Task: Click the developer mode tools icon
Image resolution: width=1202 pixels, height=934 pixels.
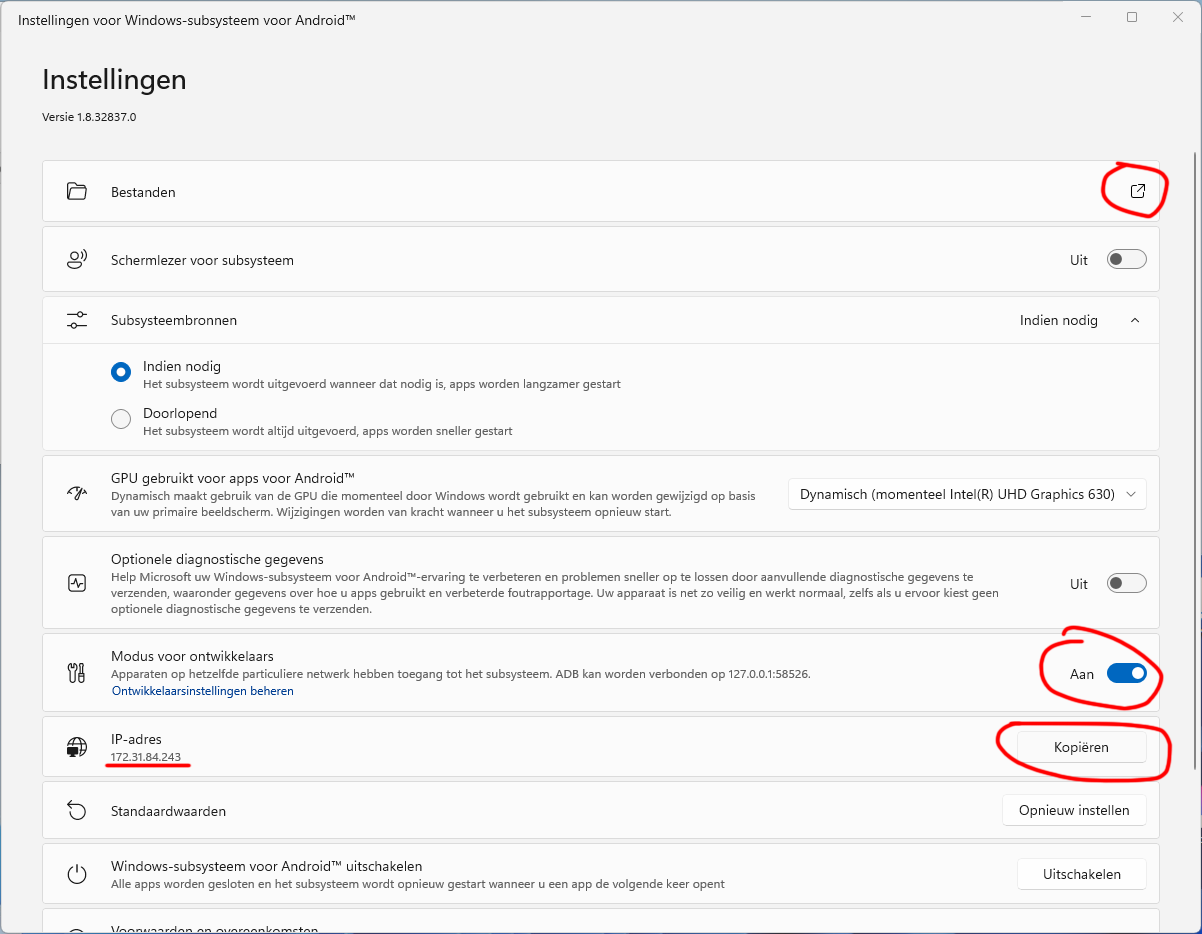Action: click(x=77, y=673)
